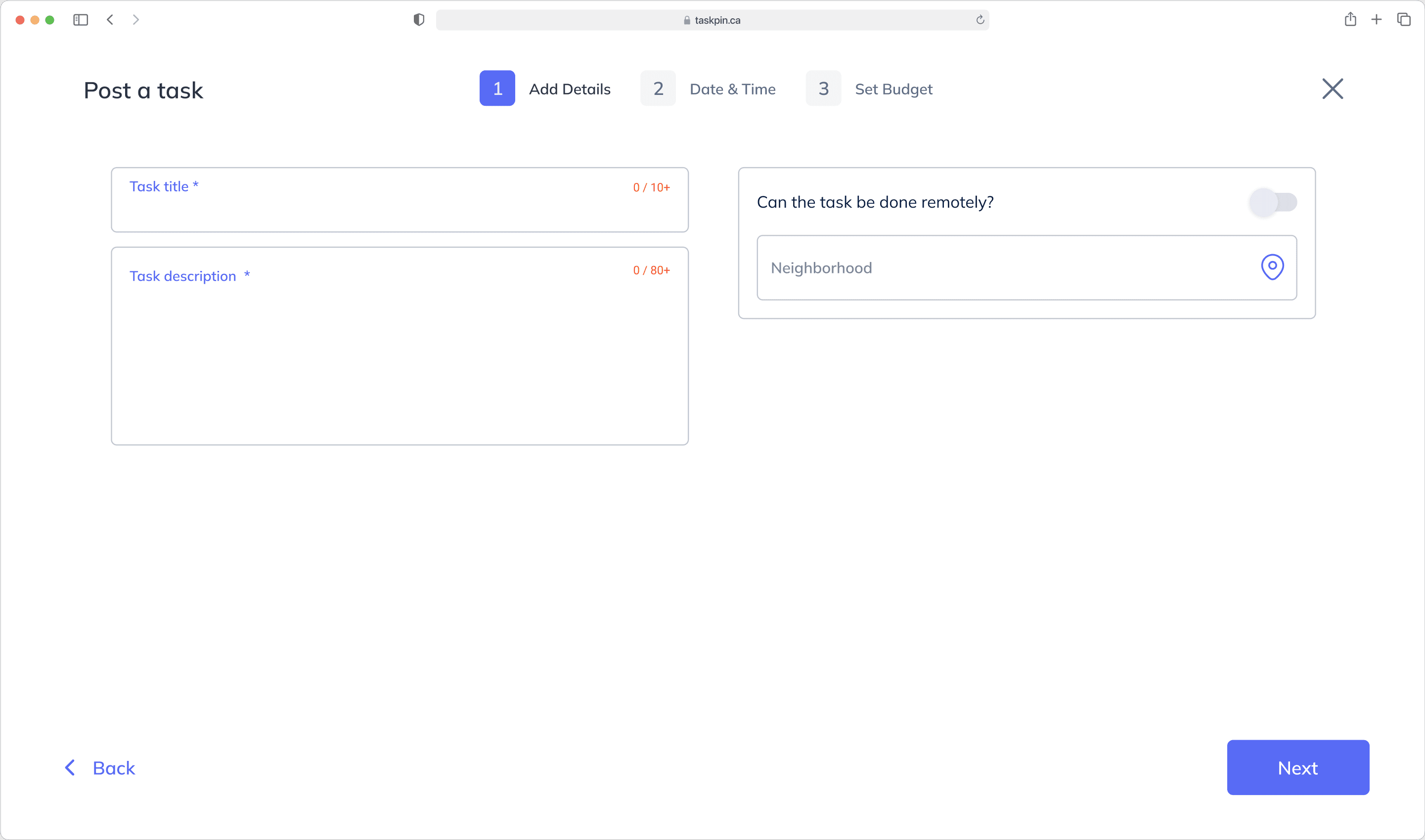Click the privacy shield icon
The image size is (1425, 840).
419,20
